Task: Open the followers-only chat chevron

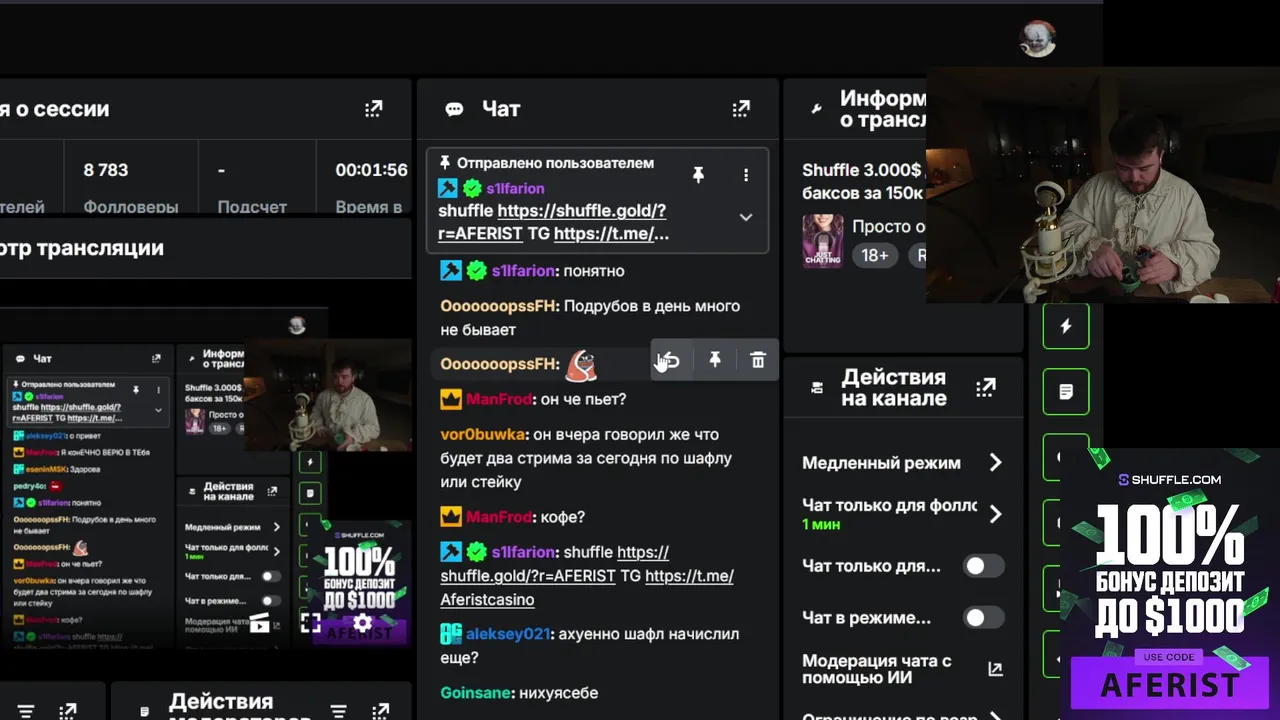Action: point(995,514)
